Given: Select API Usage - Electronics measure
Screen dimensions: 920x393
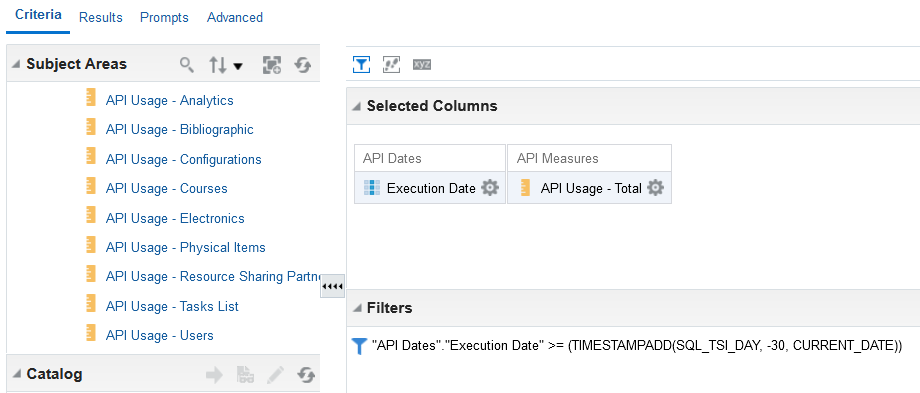Looking at the screenshot, I should point(175,218).
